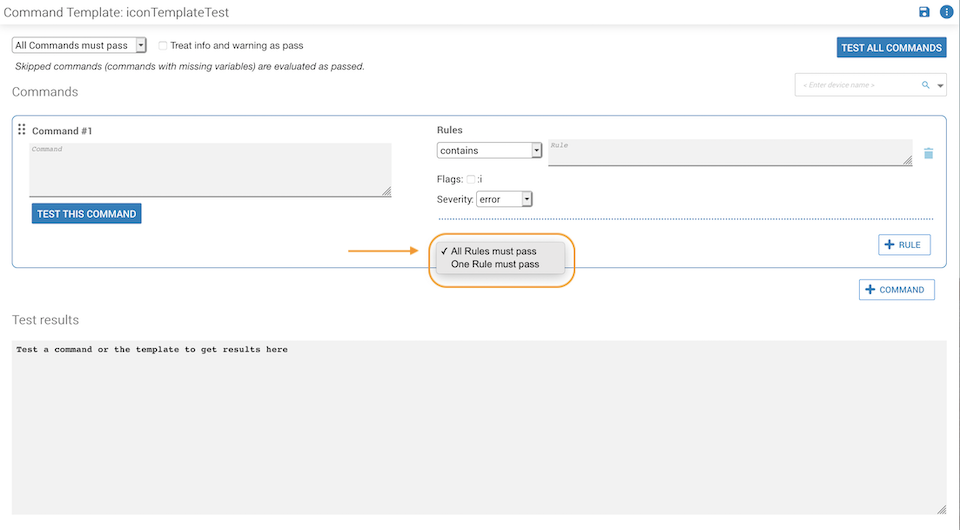Screen dimensions: 960x530
Task: Click the Test All Commands button
Action: pyautogui.click(x=891, y=47)
